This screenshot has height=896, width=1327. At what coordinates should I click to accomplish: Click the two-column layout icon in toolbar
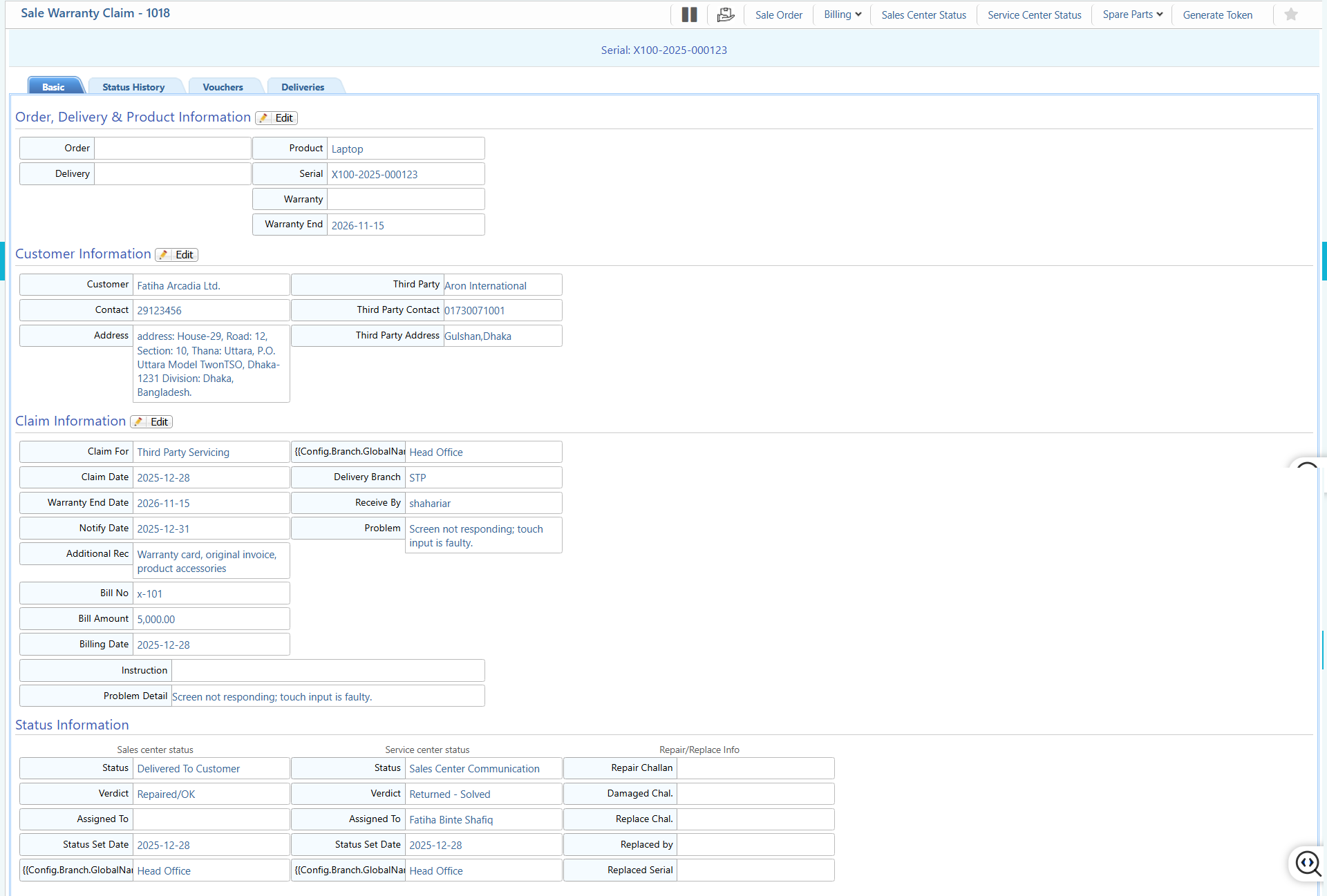(689, 15)
